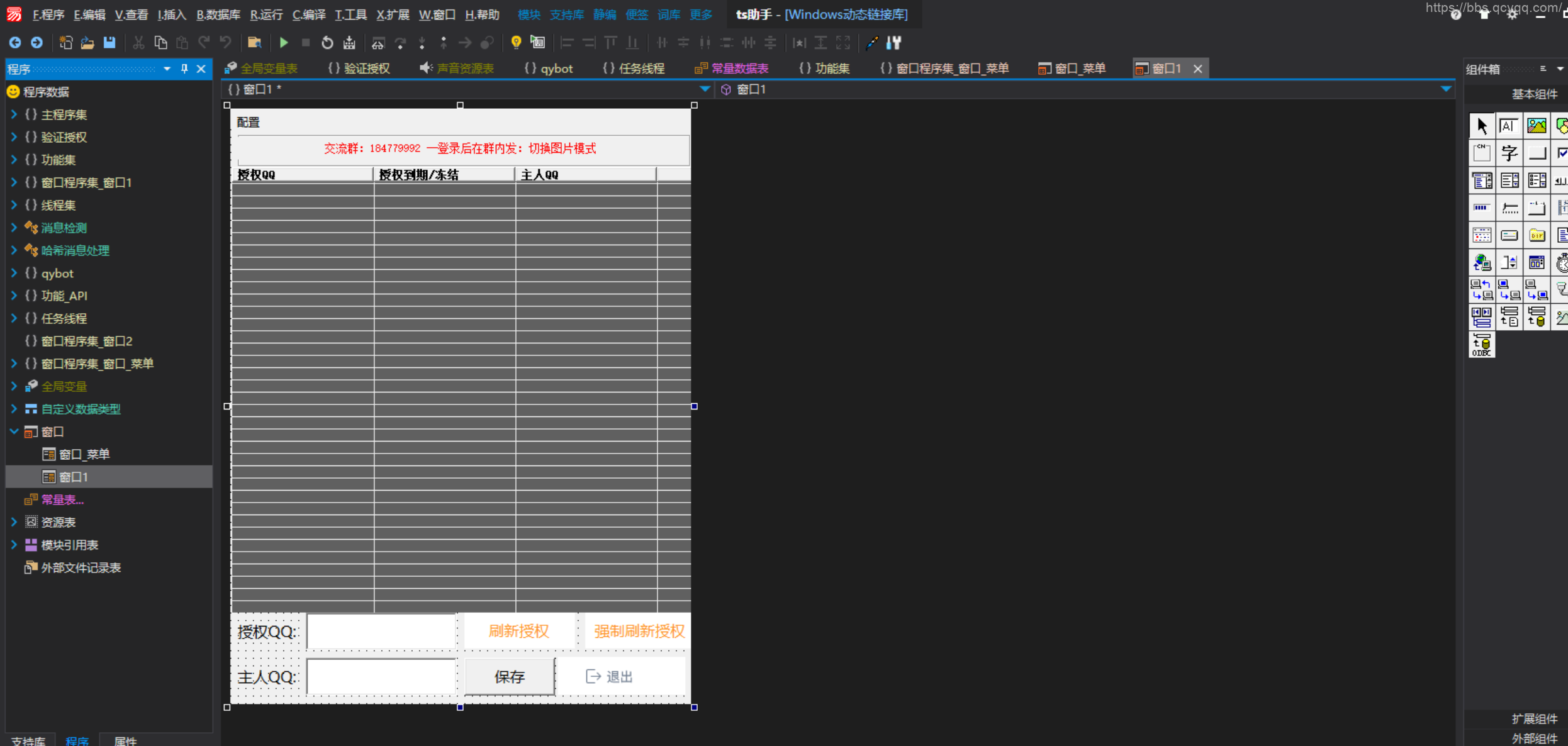This screenshot has width=1568, height=746.
Task: Open the 程序 panel dropdown arrow
Action: coord(167,69)
